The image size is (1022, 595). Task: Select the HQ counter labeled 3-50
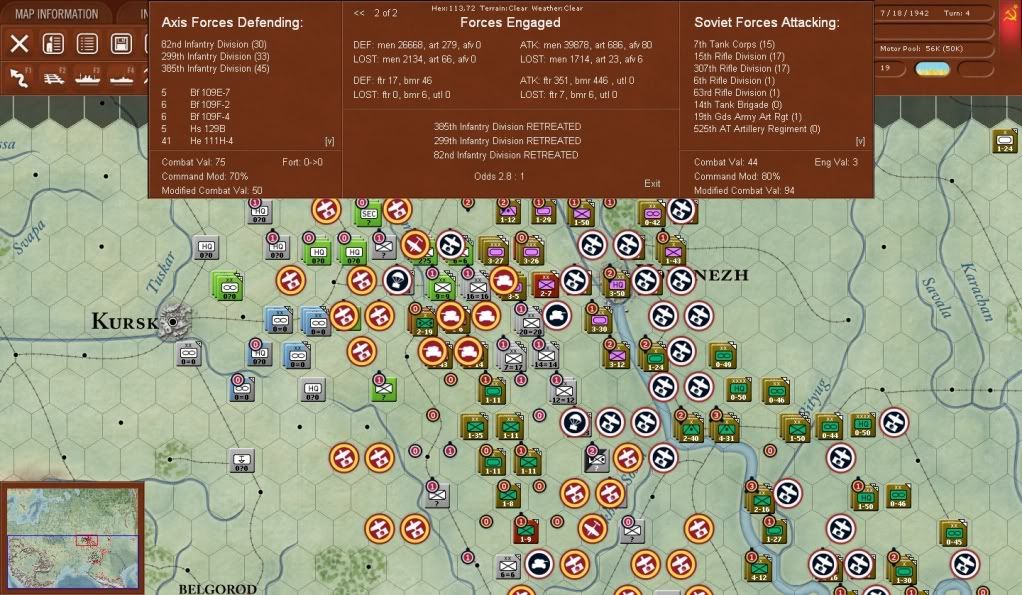tap(617, 285)
